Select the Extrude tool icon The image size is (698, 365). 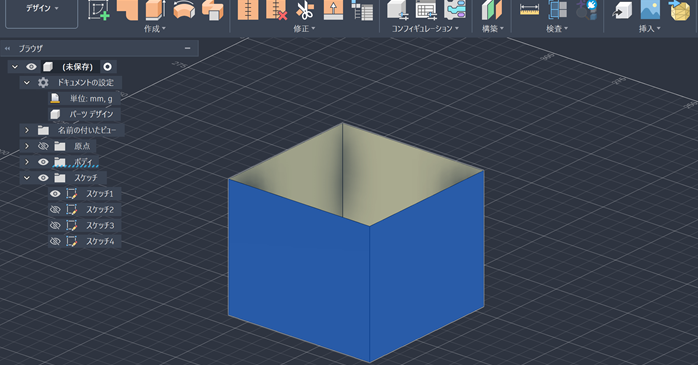click(155, 10)
